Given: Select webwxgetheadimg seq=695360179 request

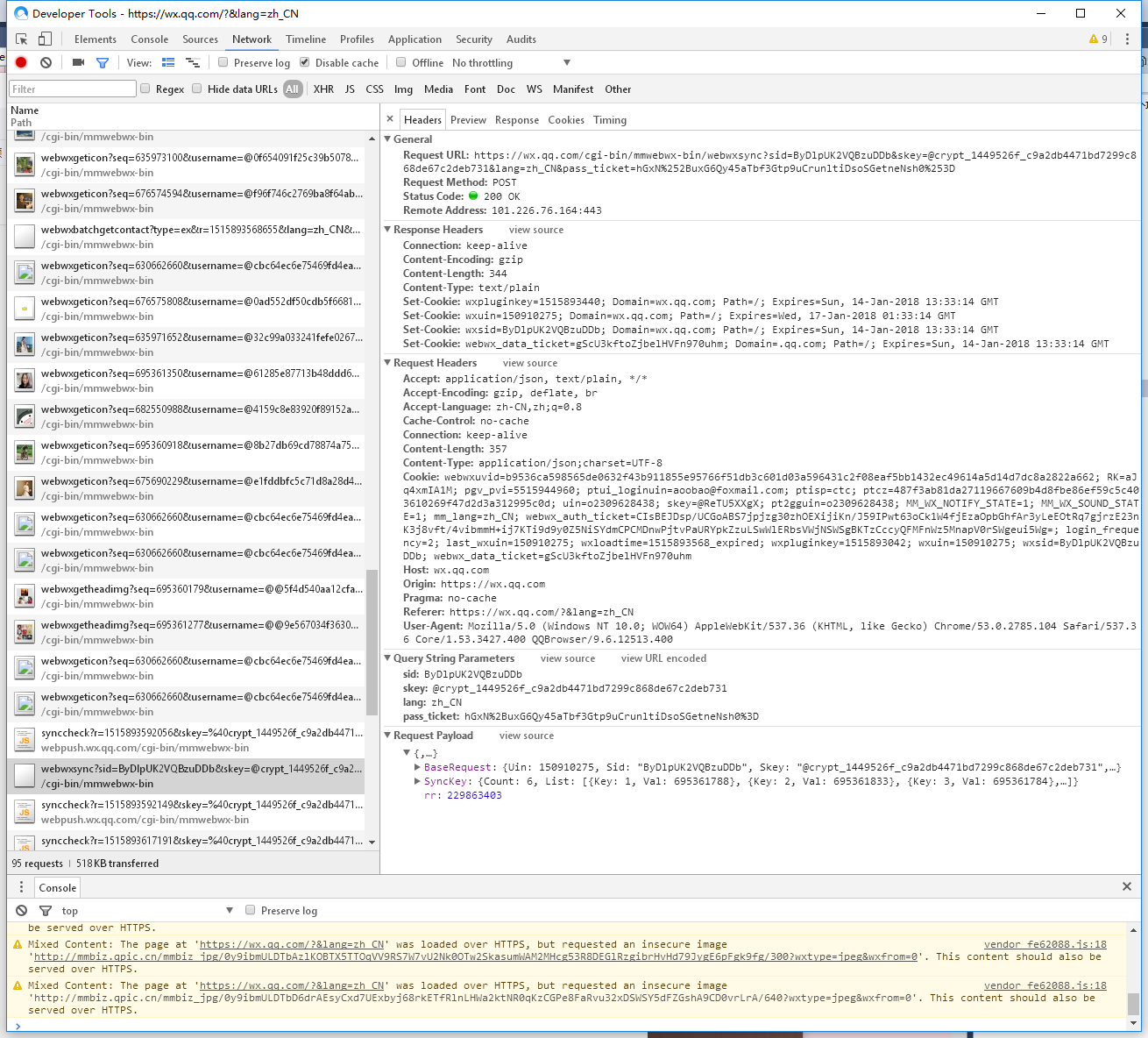Looking at the screenshot, I should point(186,596).
